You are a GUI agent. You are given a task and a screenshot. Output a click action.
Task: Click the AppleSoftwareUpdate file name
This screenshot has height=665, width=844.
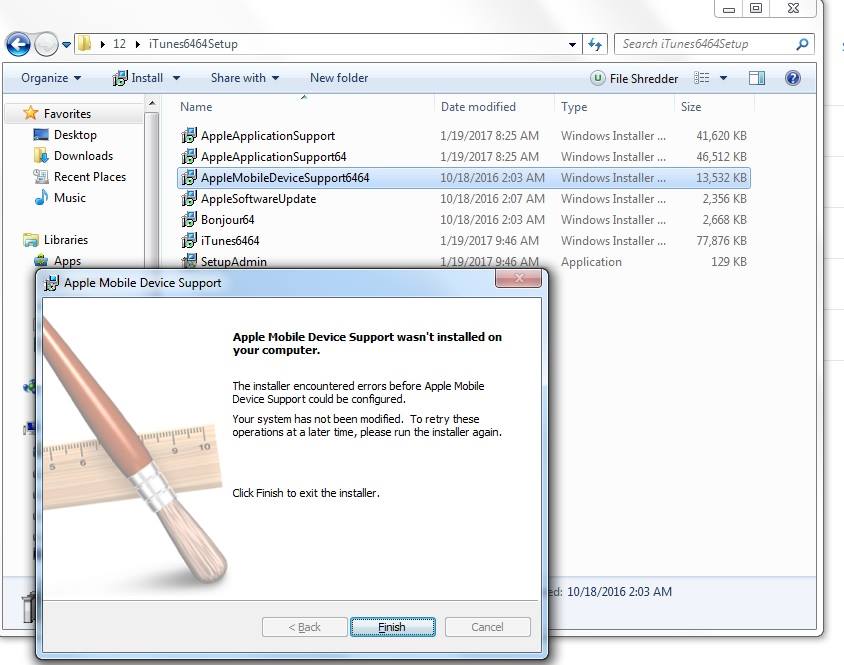point(258,199)
